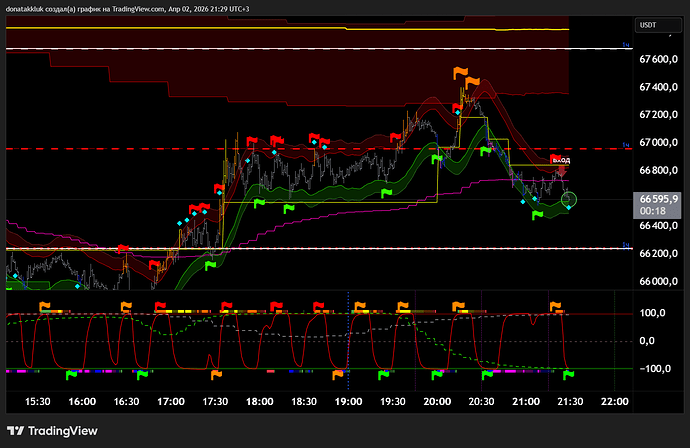Click the green flag under the 21:07 price low
The image size is (690, 448).
[x=537, y=215]
